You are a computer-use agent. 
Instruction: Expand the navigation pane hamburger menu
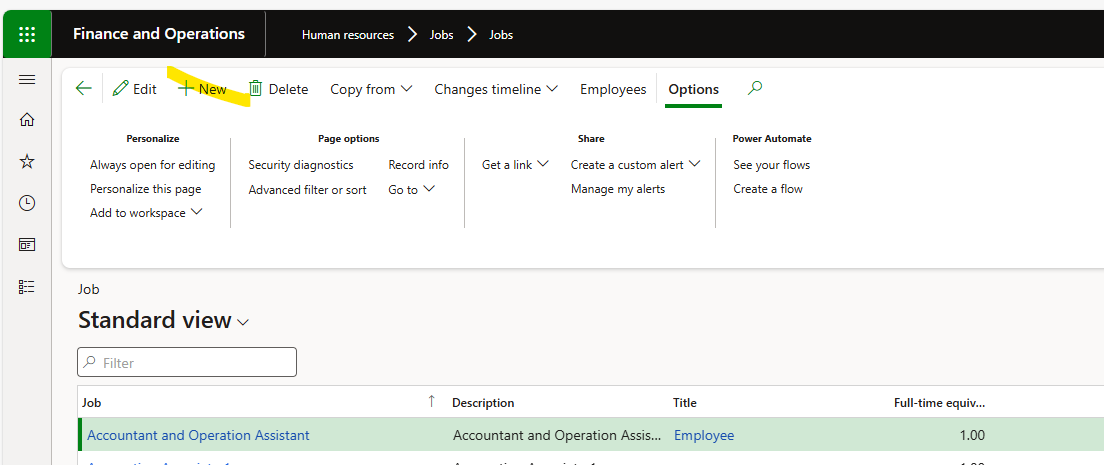[x=27, y=80]
